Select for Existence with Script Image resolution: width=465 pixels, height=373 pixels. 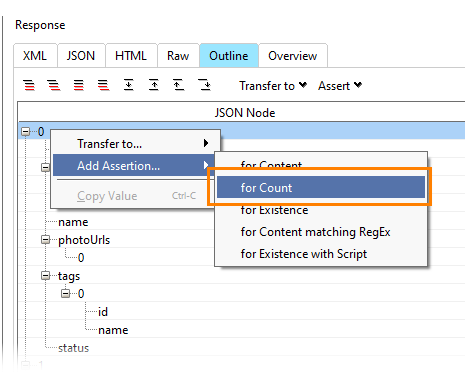304,254
